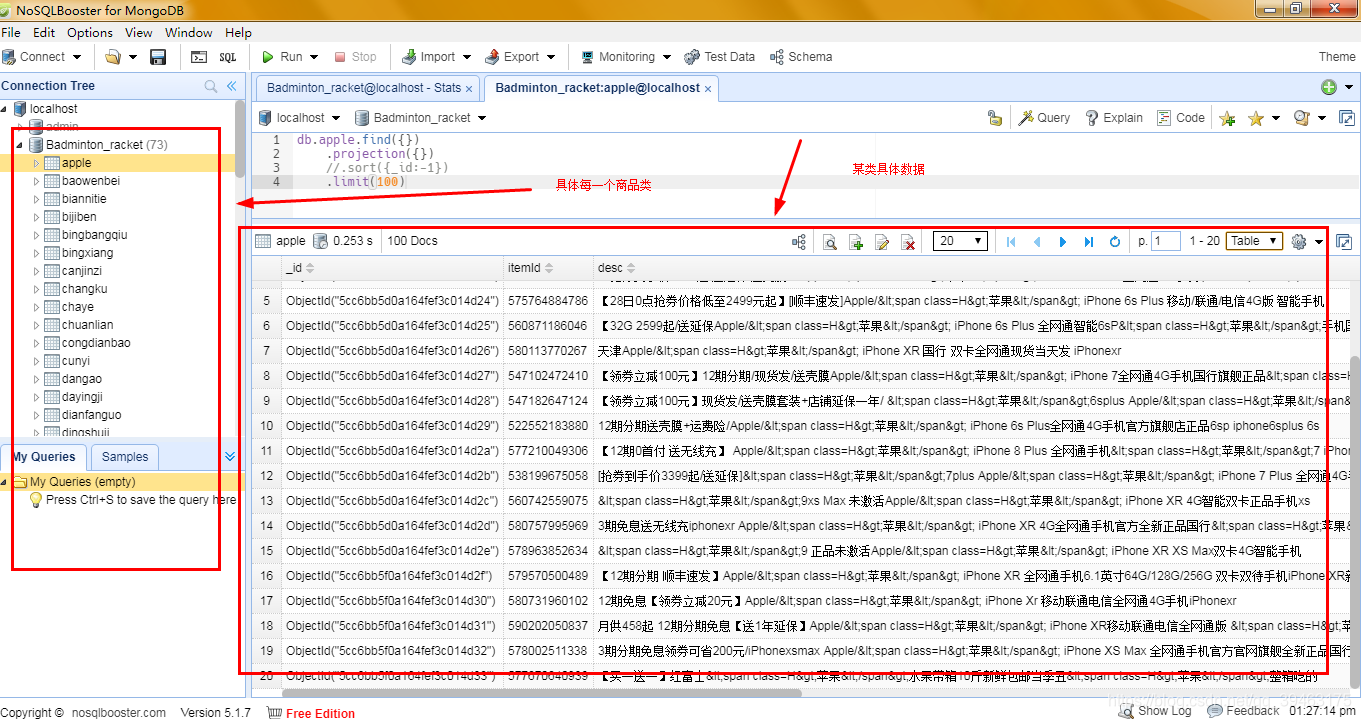This screenshot has height=719, width=1361.
Task: Collapse the Connection Tree panel
Action: 231,87
